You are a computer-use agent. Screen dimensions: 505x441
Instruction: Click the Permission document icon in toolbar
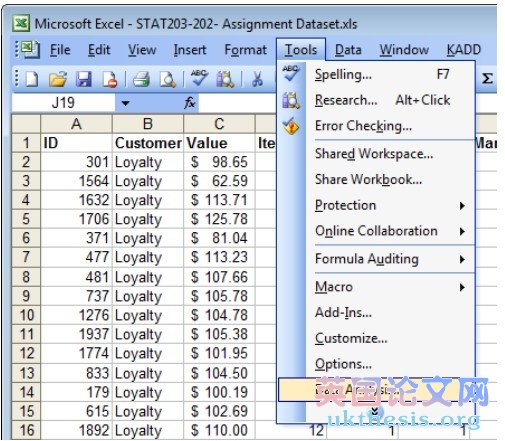coord(110,80)
